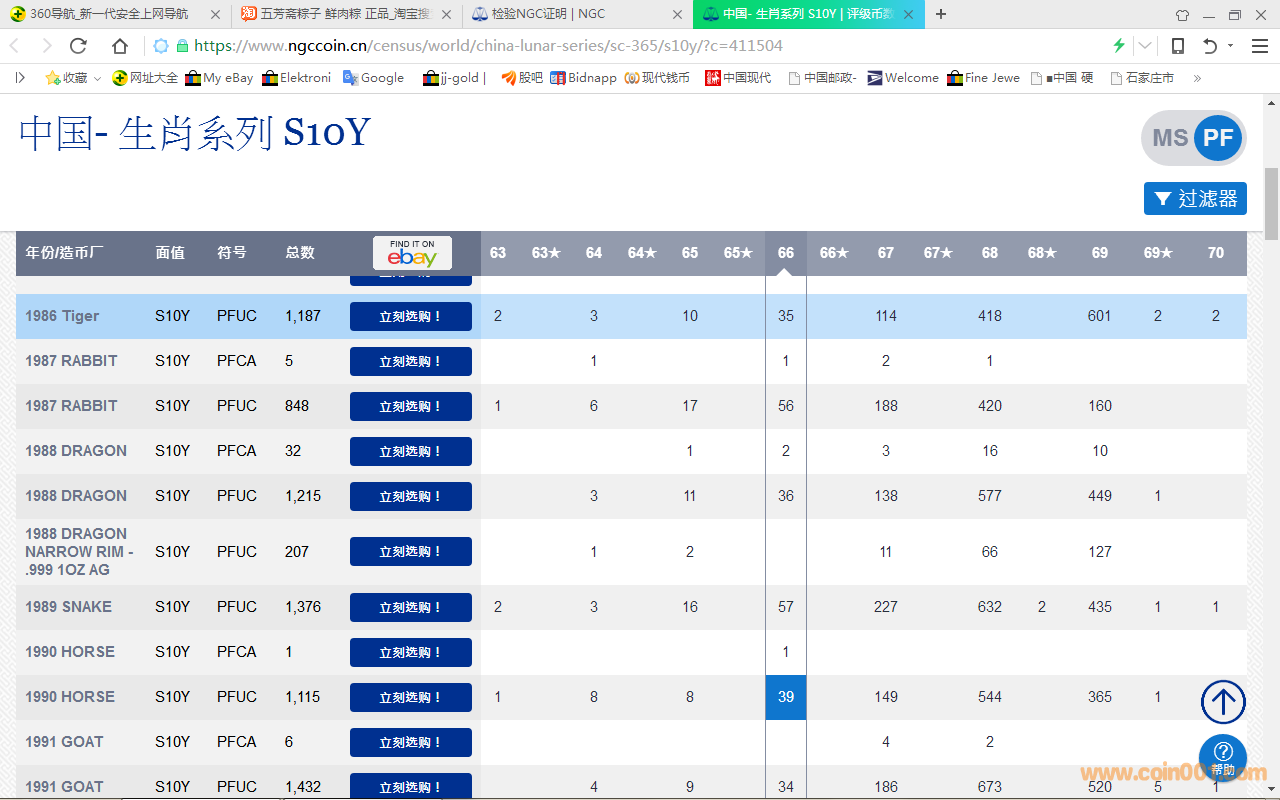Open the browser hamburger main menu
The height and width of the screenshot is (800, 1280).
(x=1260, y=46)
